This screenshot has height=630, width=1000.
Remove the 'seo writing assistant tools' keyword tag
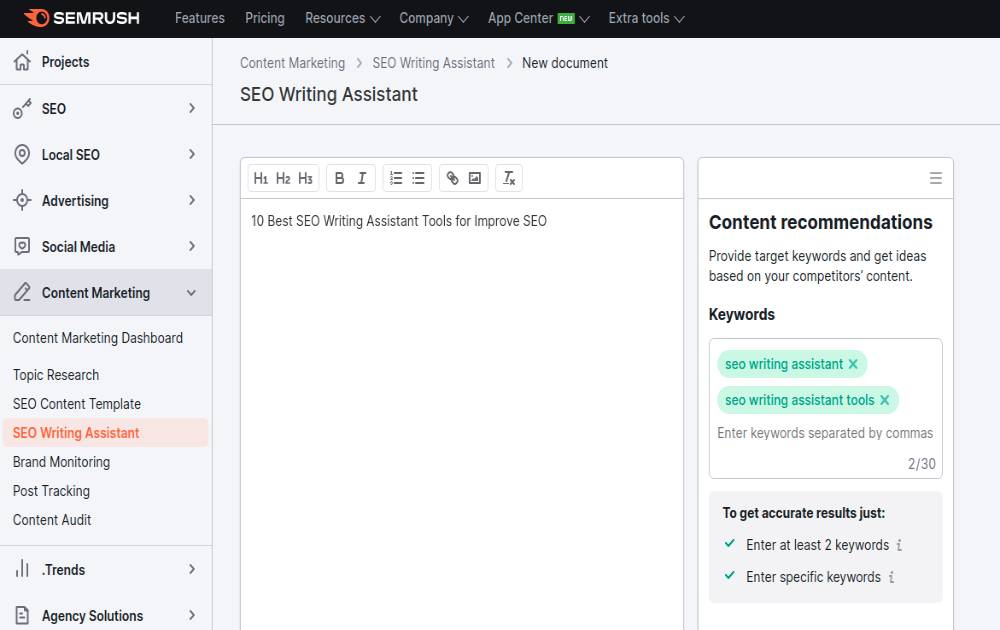tap(885, 400)
